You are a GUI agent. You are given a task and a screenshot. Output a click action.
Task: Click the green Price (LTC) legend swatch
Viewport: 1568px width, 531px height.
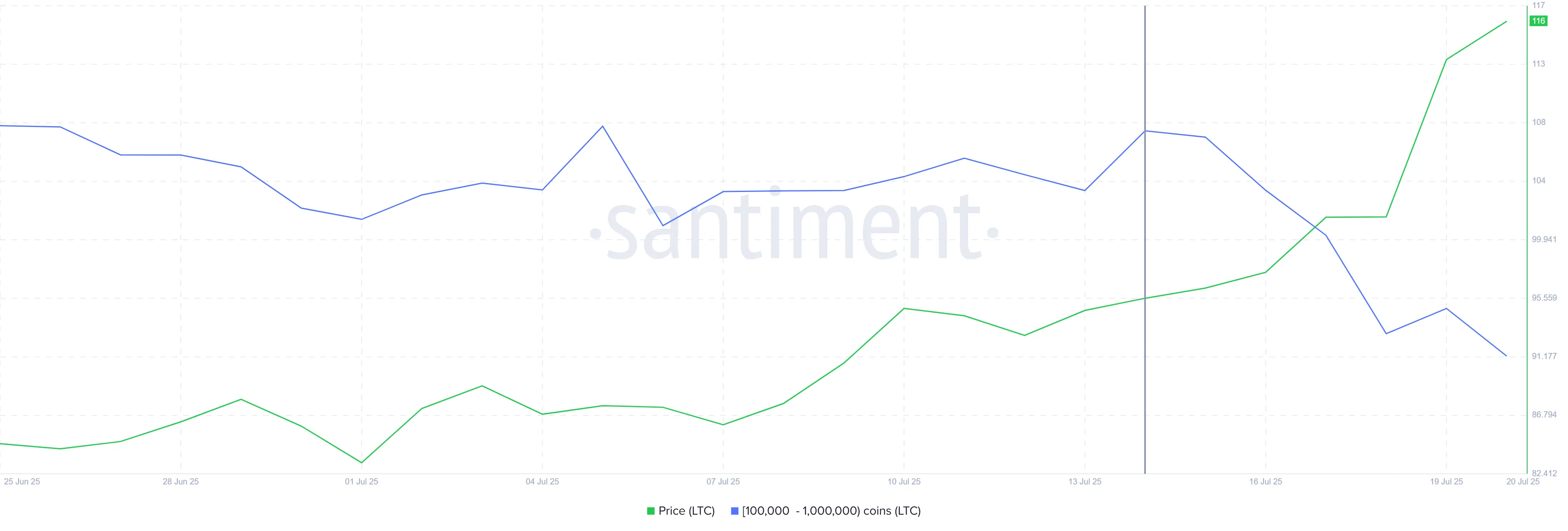(651, 511)
